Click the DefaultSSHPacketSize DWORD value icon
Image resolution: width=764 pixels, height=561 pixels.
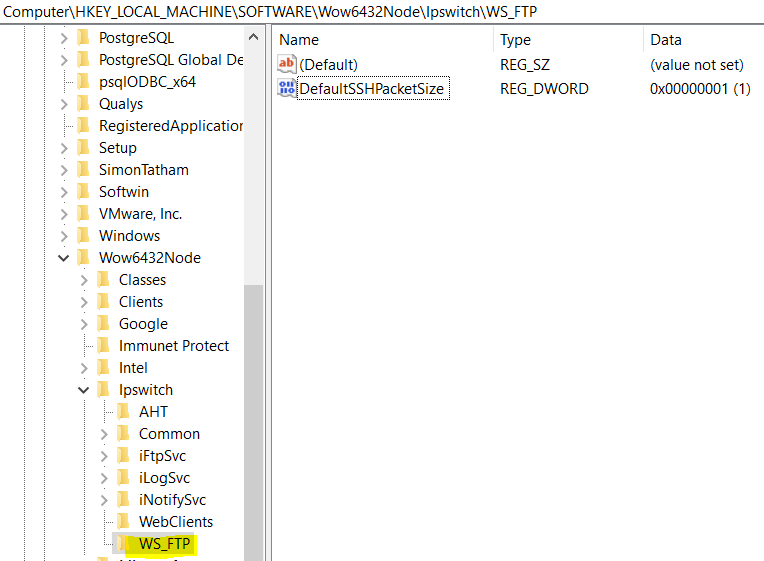tap(287, 89)
